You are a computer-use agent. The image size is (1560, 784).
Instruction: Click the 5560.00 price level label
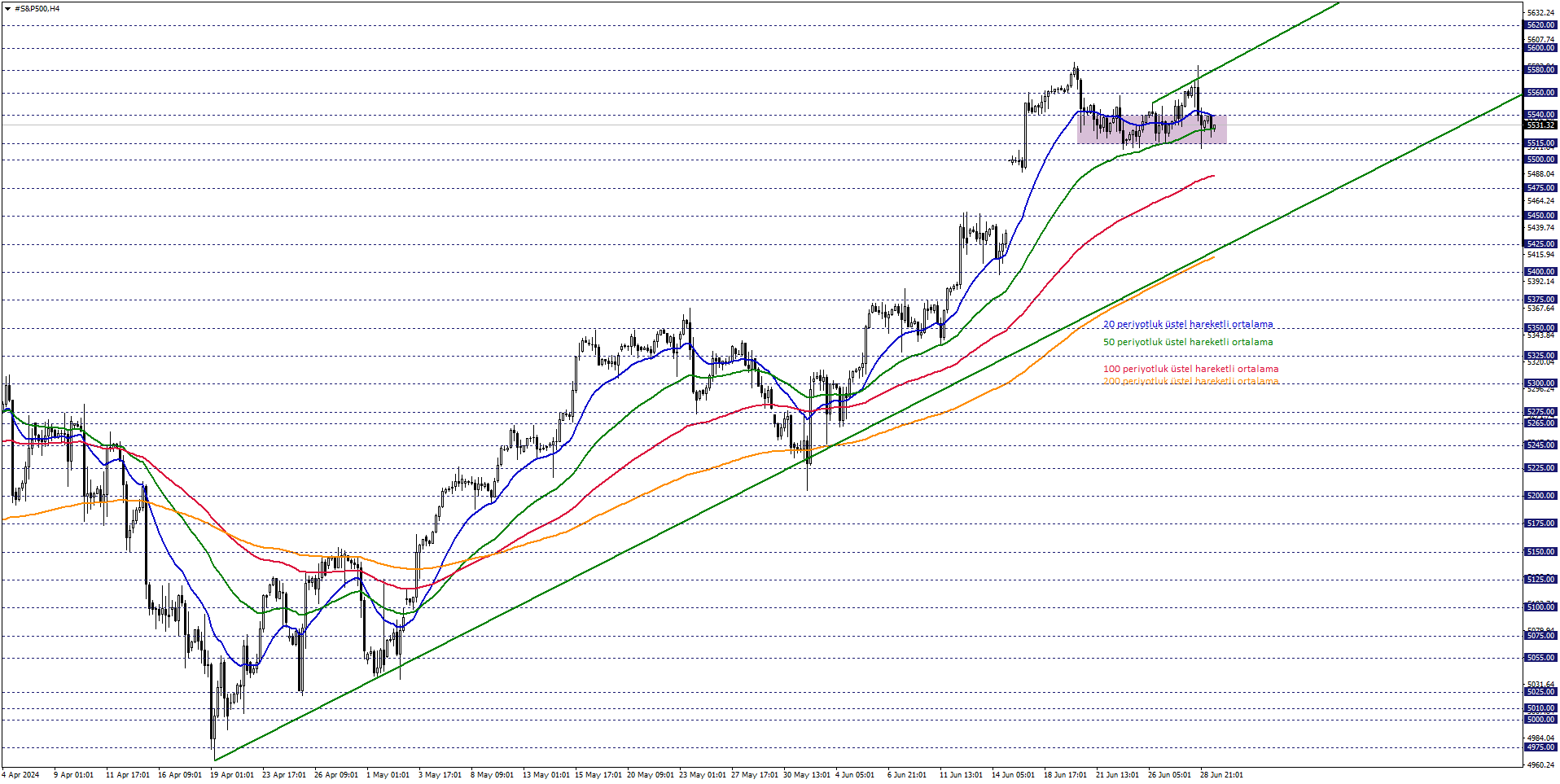click(1540, 93)
